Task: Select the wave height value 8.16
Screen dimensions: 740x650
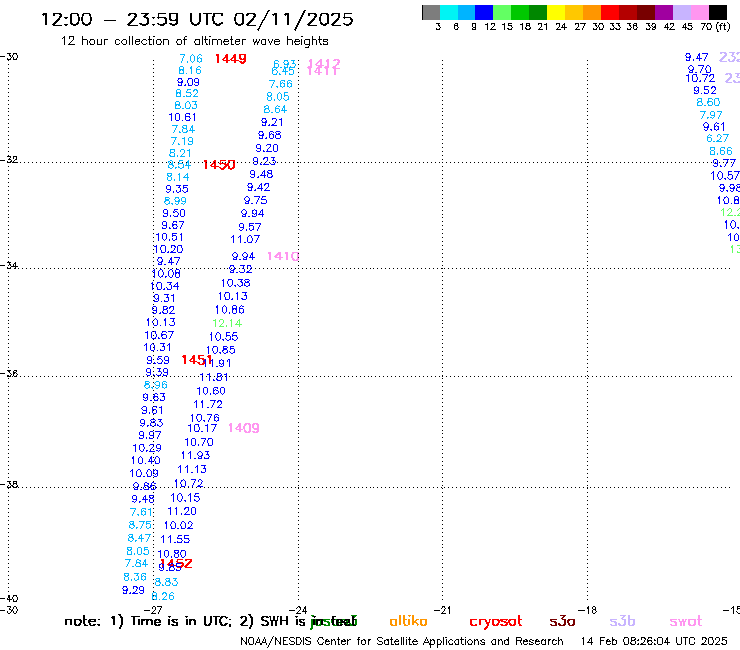Action: pos(190,70)
